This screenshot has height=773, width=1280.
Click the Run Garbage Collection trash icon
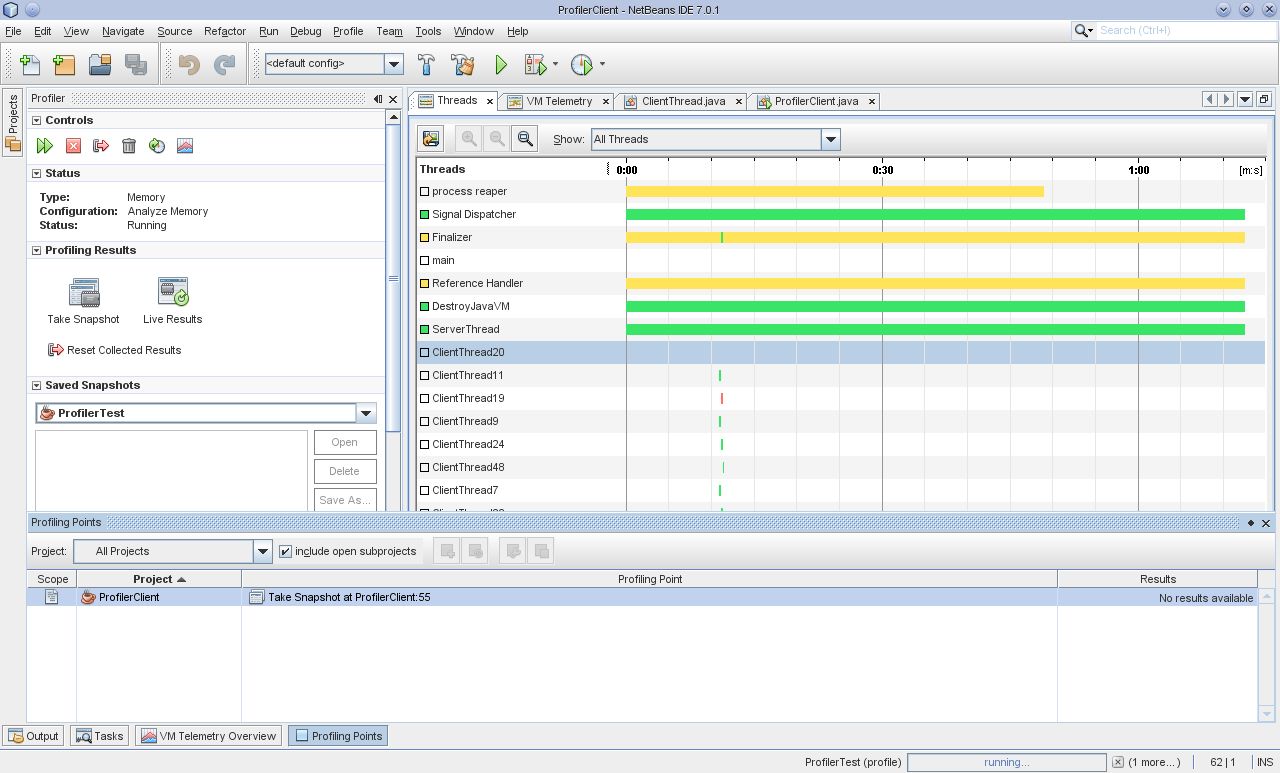pyautogui.click(x=129, y=146)
